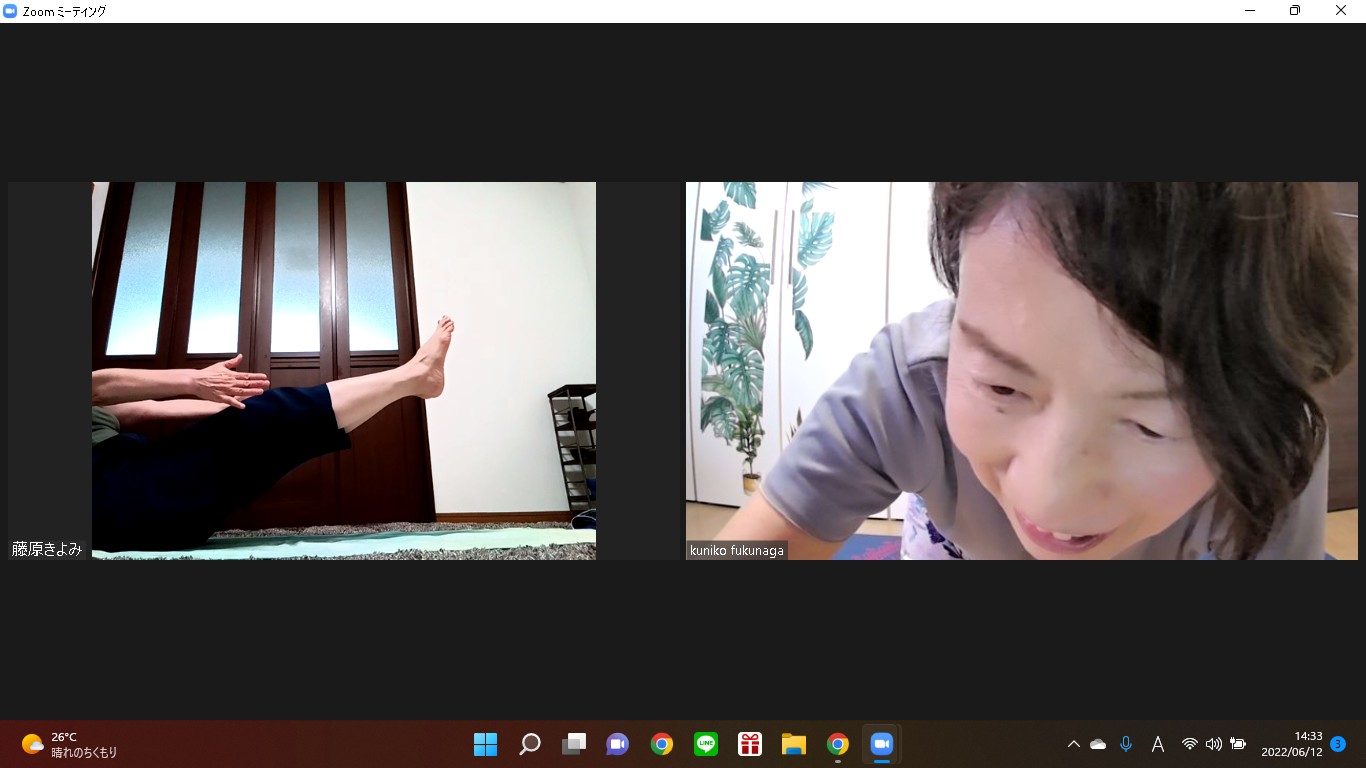The image size is (1366, 768).
Task: Open the LINE app from taskbar
Action: pos(706,744)
